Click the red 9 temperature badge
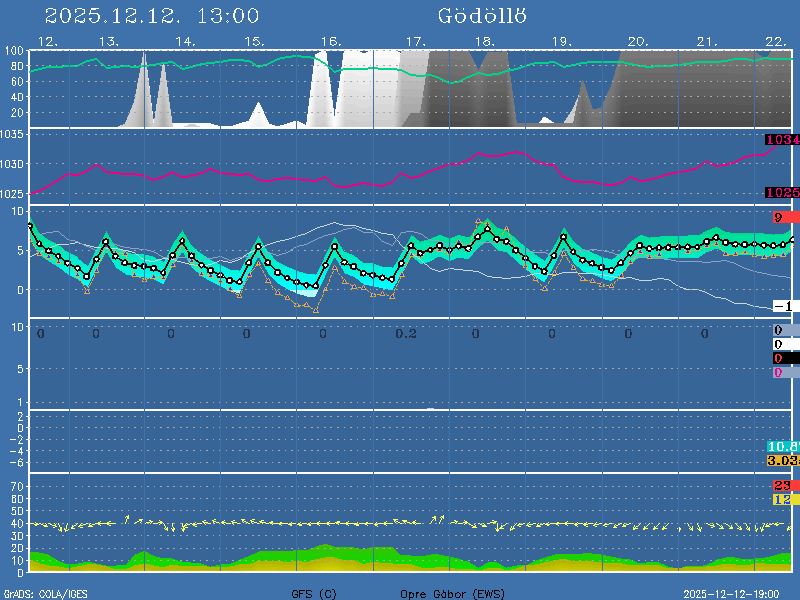Image resolution: width=800 pixels, height=600 pixels. (784, 217)
